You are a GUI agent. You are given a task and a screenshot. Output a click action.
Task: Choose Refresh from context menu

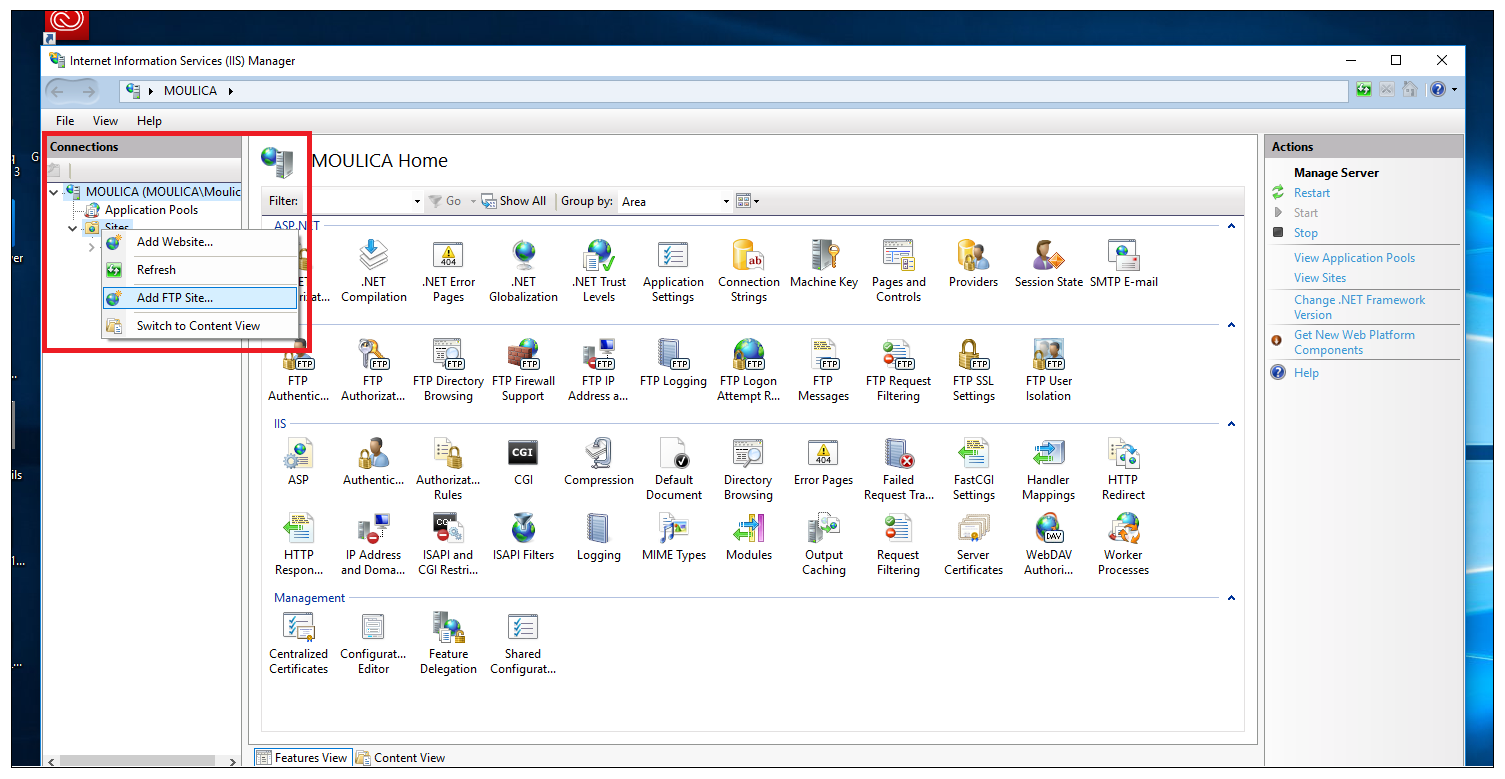click(x=200, y=270)
